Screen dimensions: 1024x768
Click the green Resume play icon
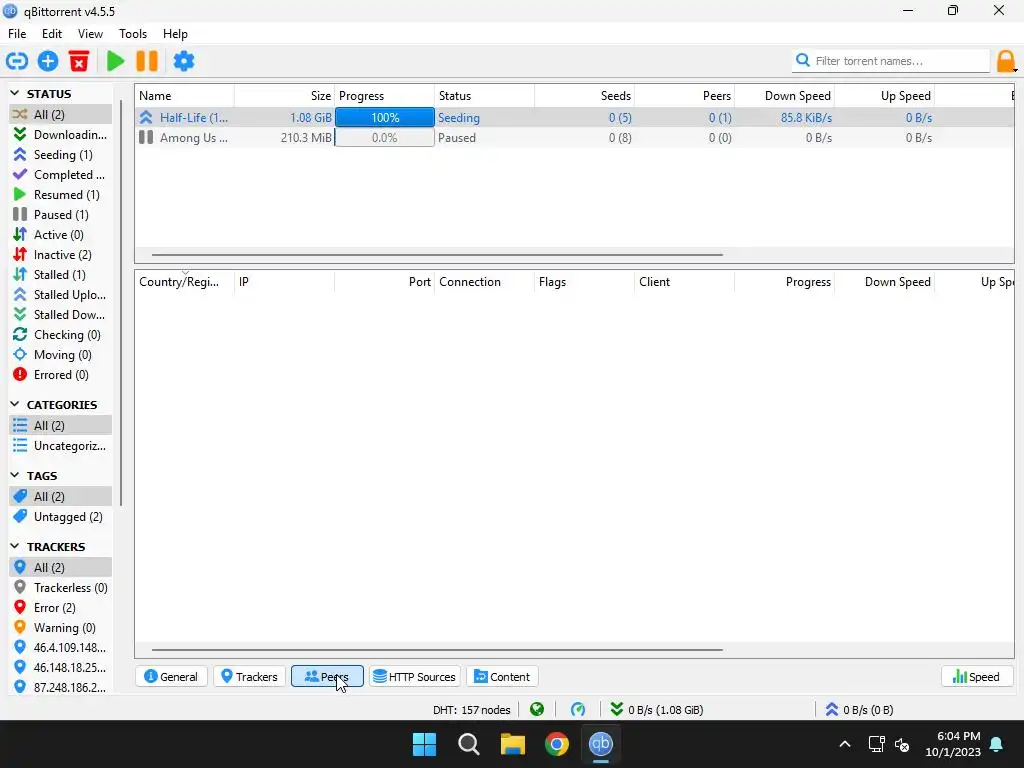pyautogui.click(x=116, y=61)
